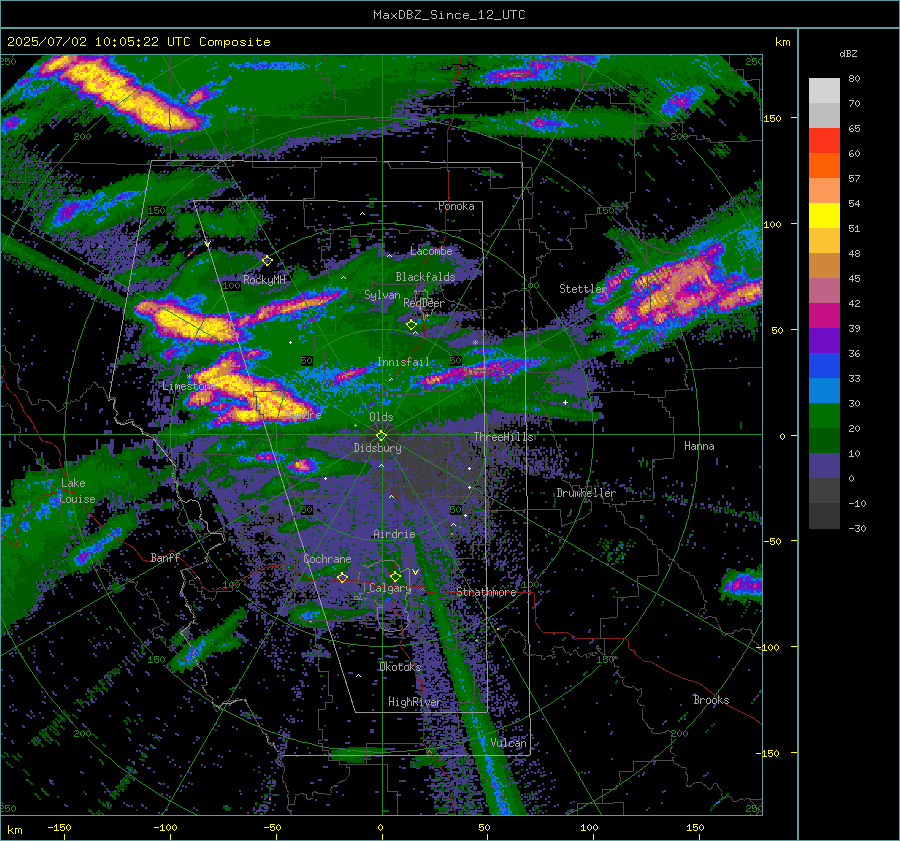The image size is (900, 841).
Task: Pick the lightest grey 70–80 dBZ legend swatch
Action: pyautogui.click(x=824, y=91)
